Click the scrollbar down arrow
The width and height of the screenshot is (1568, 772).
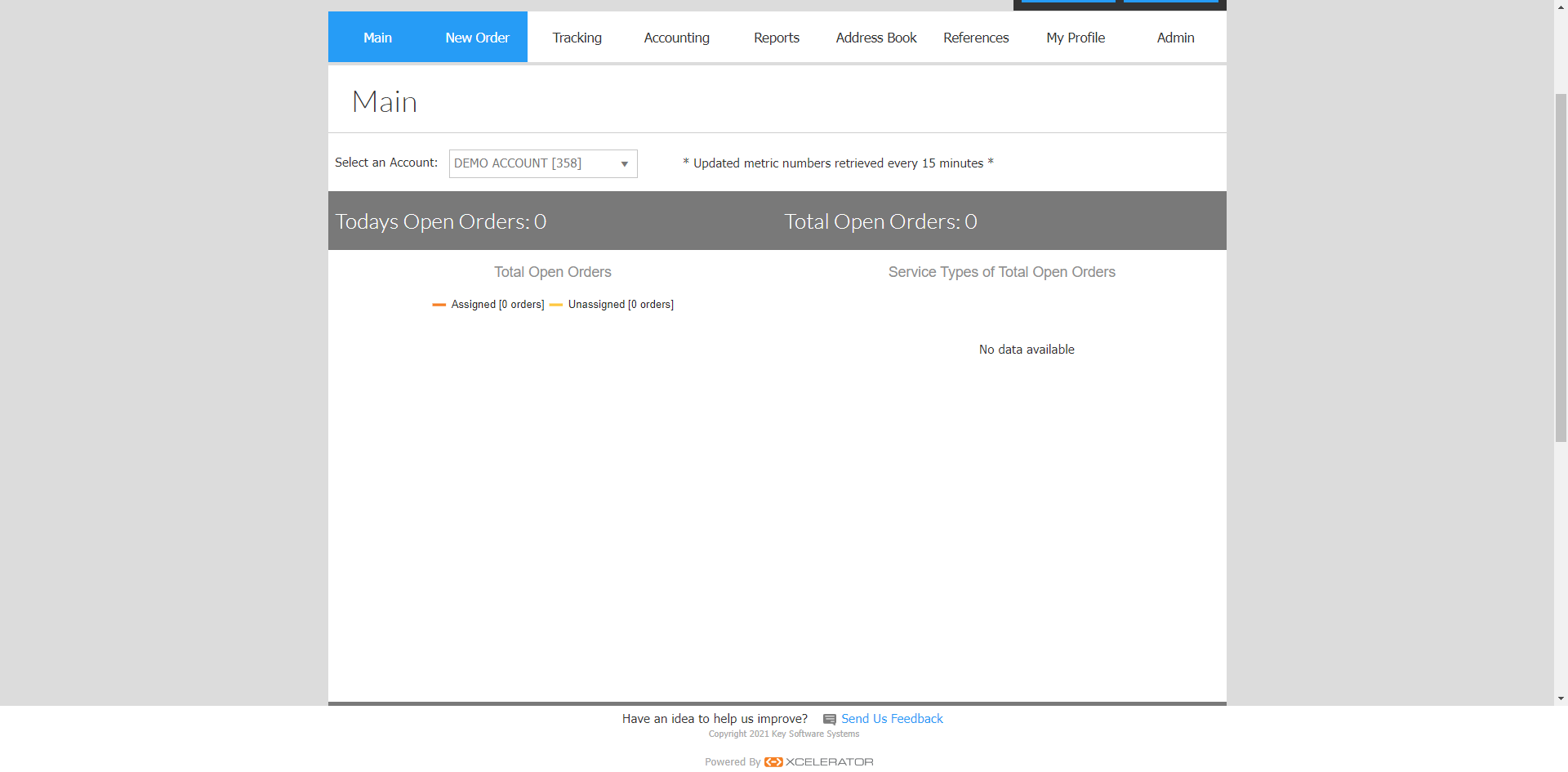1561,698
